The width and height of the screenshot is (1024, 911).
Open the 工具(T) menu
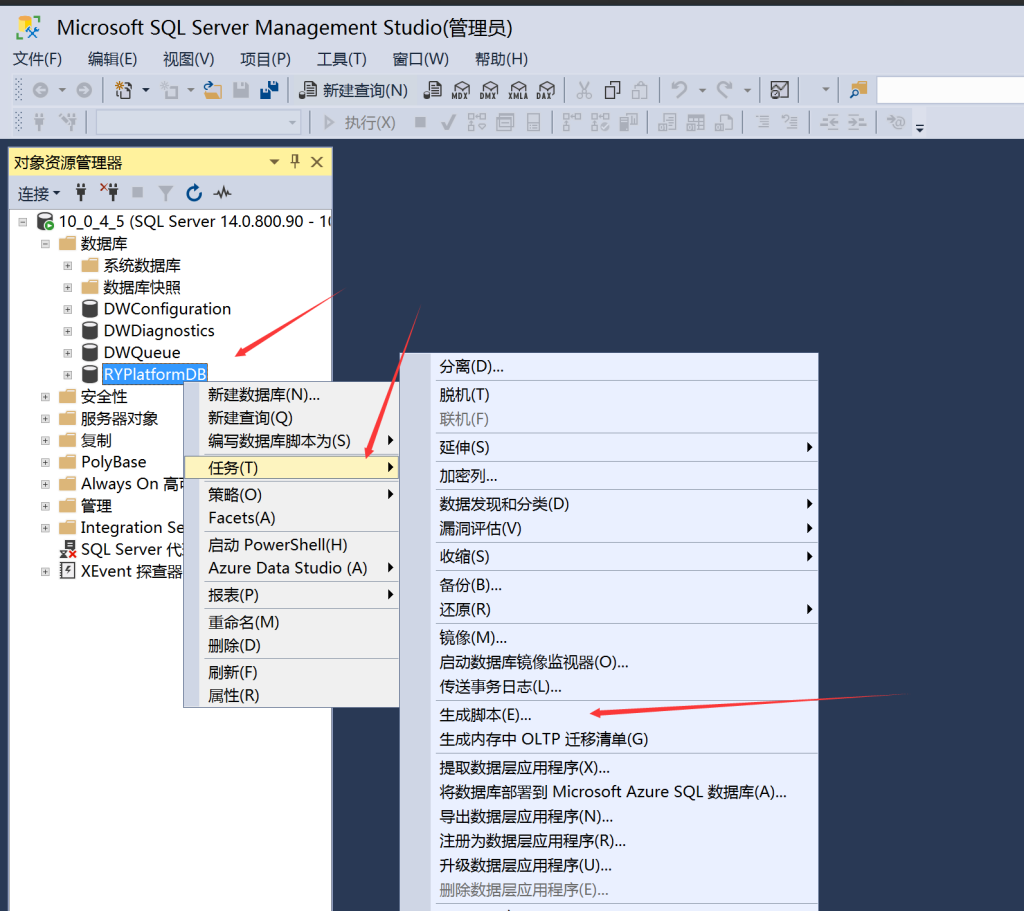click(340, 59)
